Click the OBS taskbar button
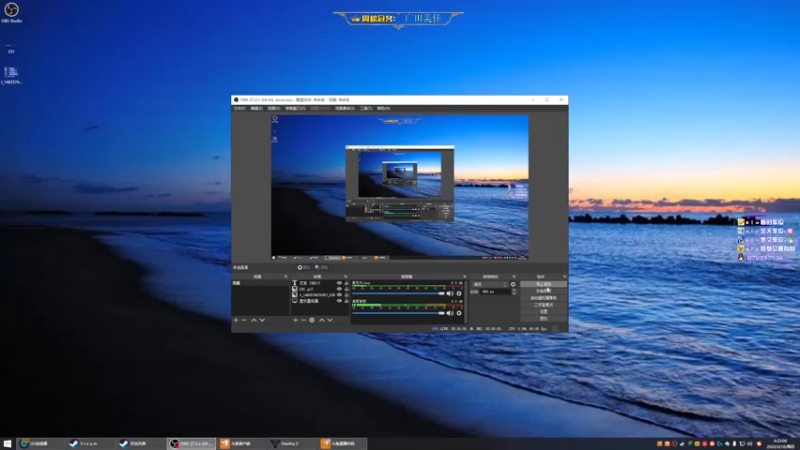800x450 pixels. pyautogui.click(x=191, y=443)
